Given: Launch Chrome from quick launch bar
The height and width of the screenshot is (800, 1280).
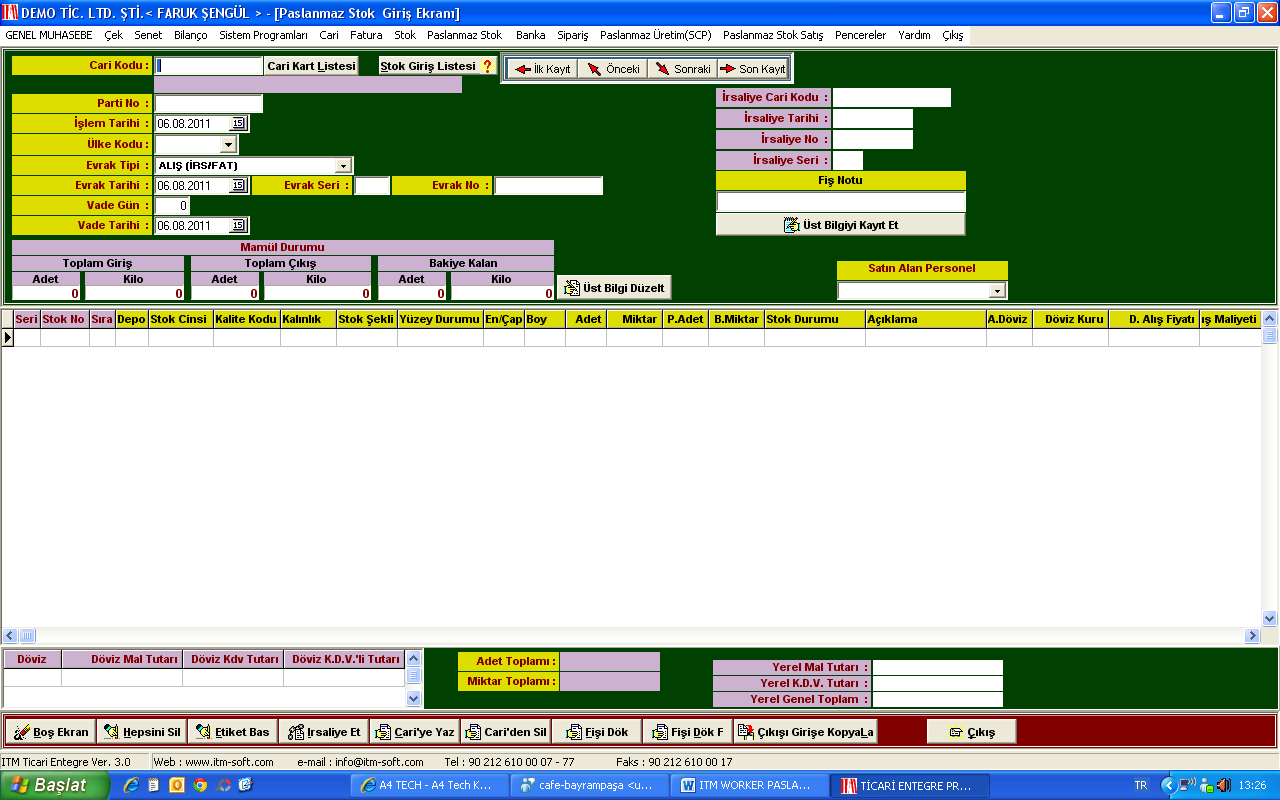Looking at the screenshot, I should [x=200, y=786].
